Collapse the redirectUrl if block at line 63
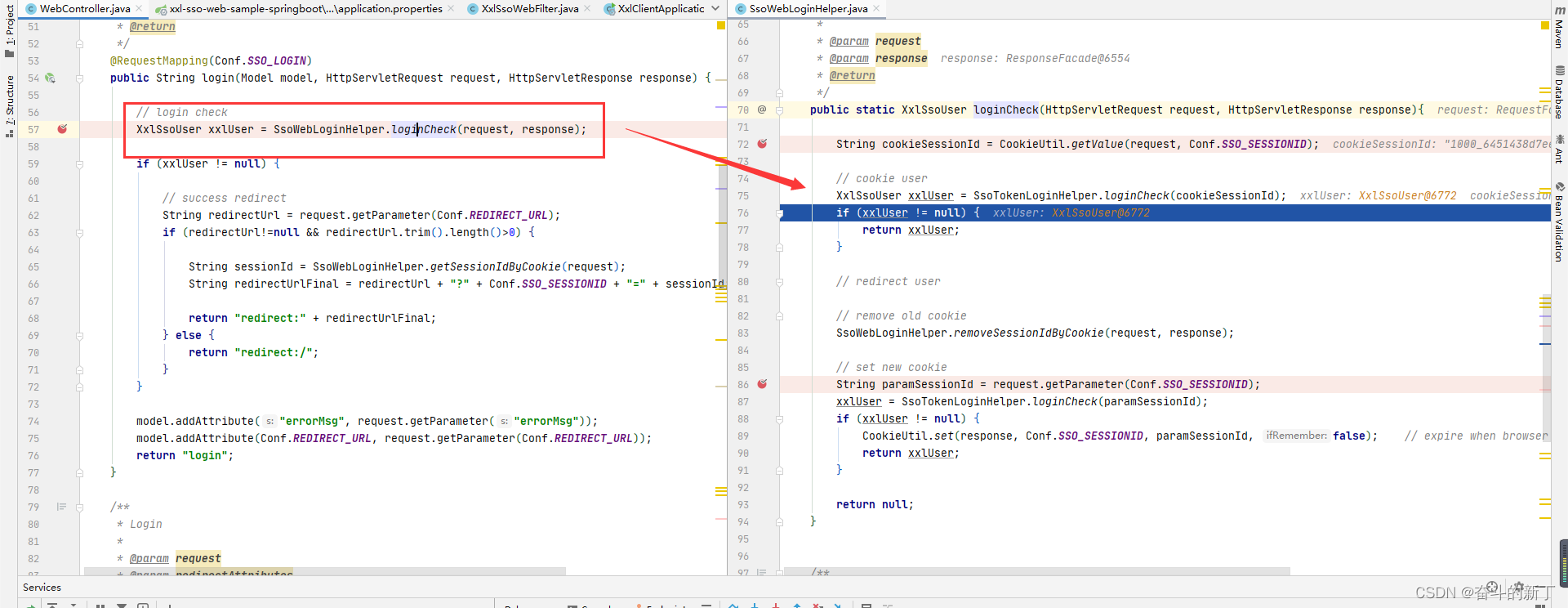 coord(79,233)
